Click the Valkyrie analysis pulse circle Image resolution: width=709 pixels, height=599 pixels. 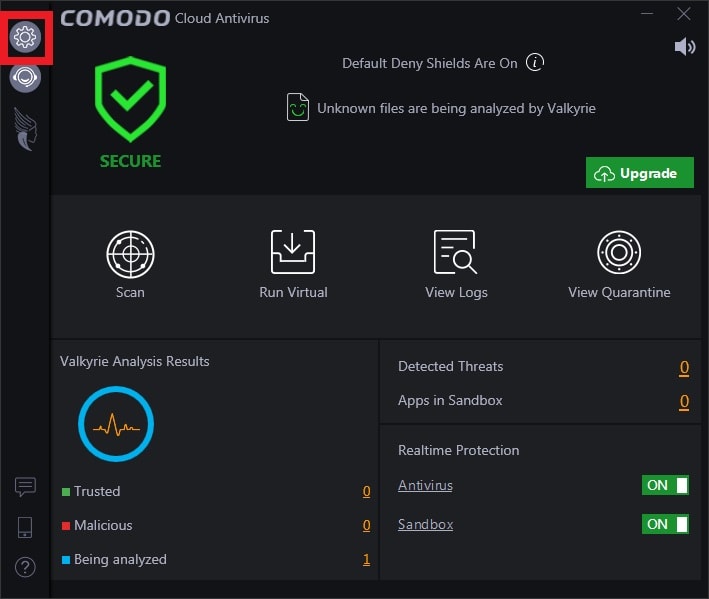tap(116, 424)
